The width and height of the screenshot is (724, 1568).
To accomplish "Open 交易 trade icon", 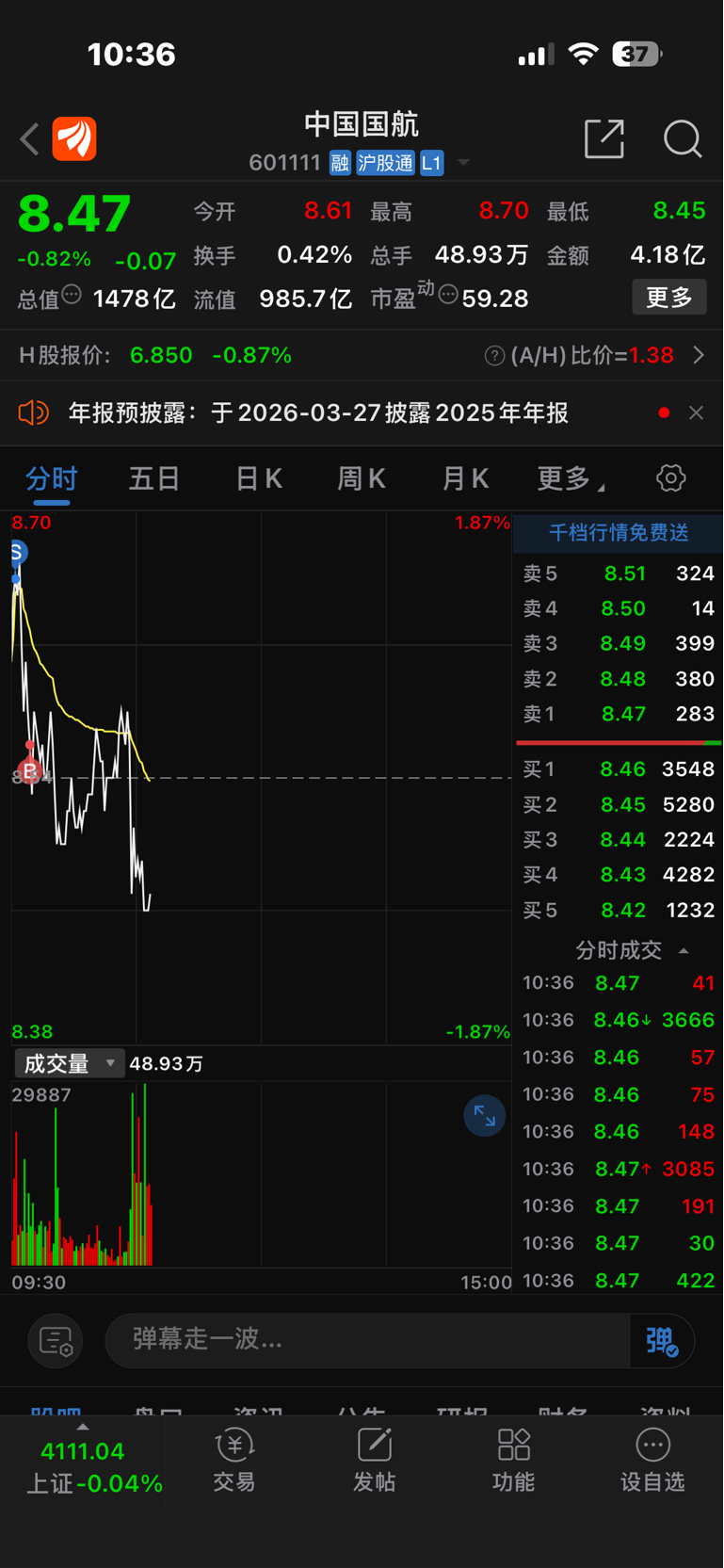I will click(x=234, y=1461).
